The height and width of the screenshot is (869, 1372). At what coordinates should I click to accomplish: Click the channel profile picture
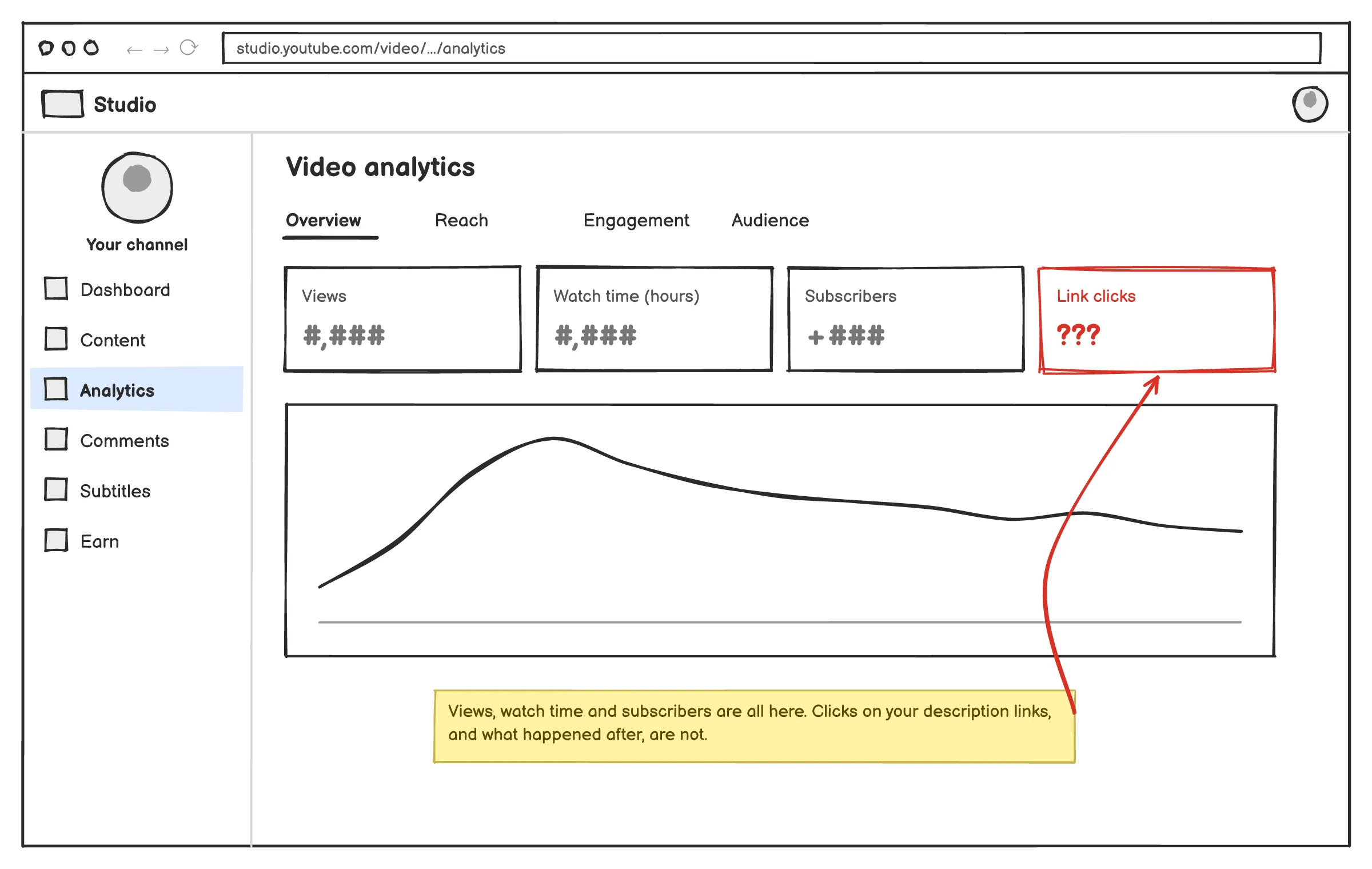[137, 188]
